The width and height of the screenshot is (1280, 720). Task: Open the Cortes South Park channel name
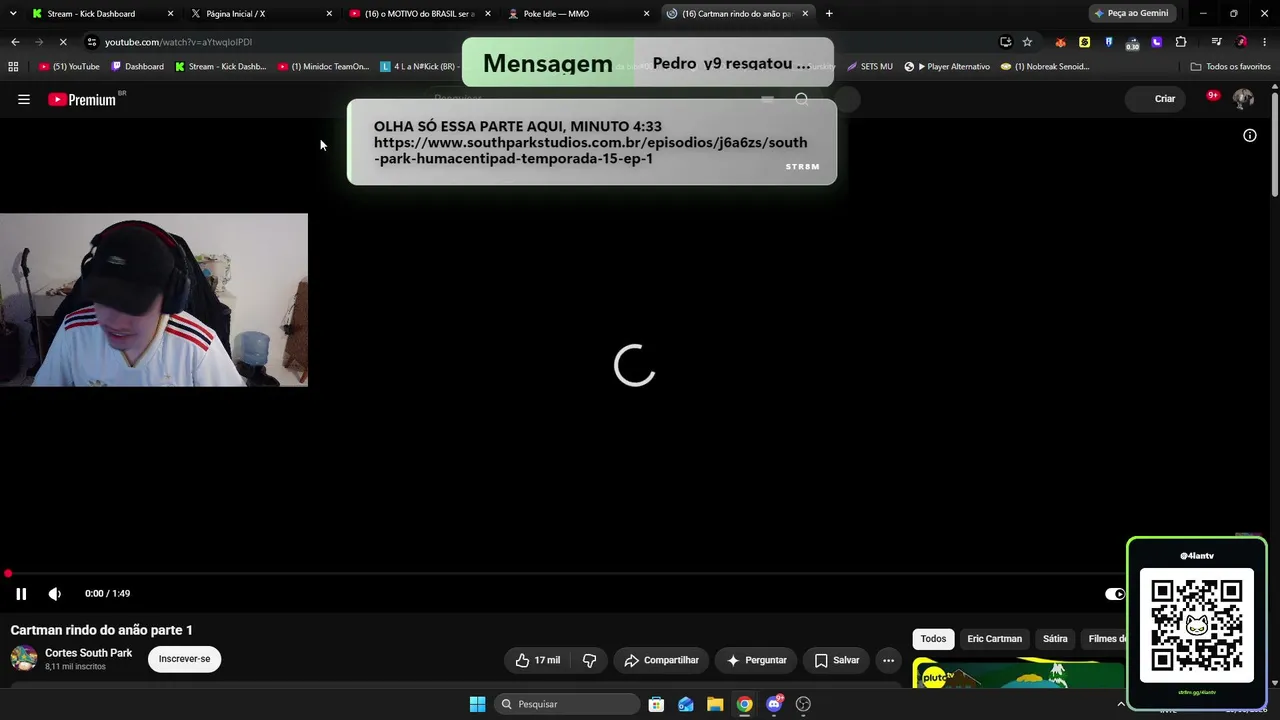[x=88, y=653]
